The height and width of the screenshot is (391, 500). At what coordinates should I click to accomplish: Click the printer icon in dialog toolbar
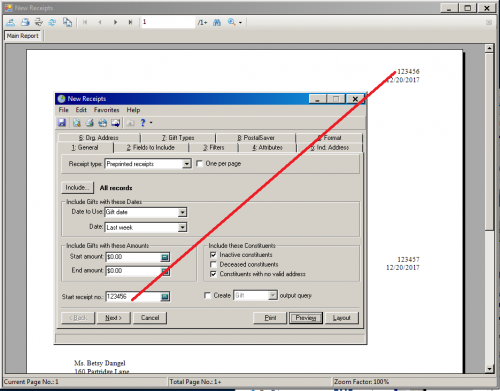[x=89, y=123]
